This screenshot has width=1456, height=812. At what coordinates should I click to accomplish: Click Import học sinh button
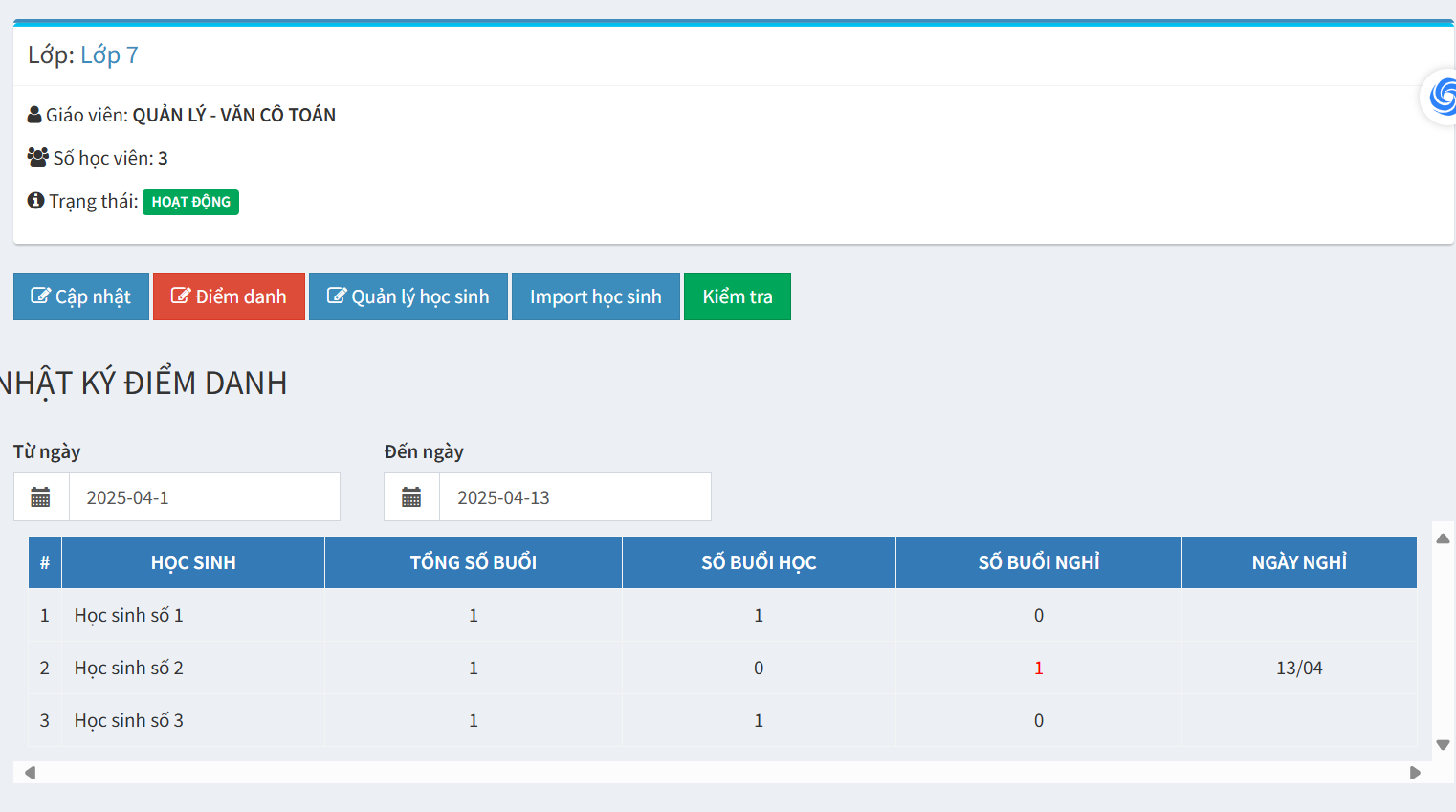tap(595, 296)
